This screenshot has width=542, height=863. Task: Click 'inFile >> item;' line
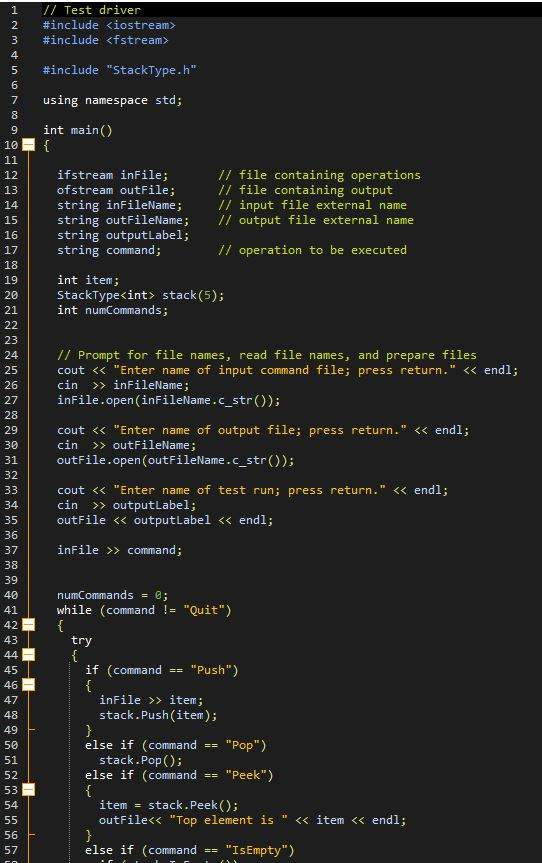pyautogui.click(x=151, y=700)
